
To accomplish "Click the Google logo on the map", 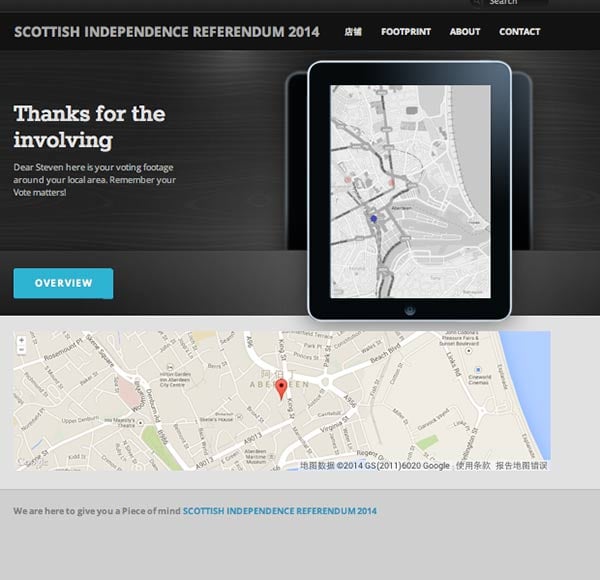I will pyautogui.click(x=32, y=463).
